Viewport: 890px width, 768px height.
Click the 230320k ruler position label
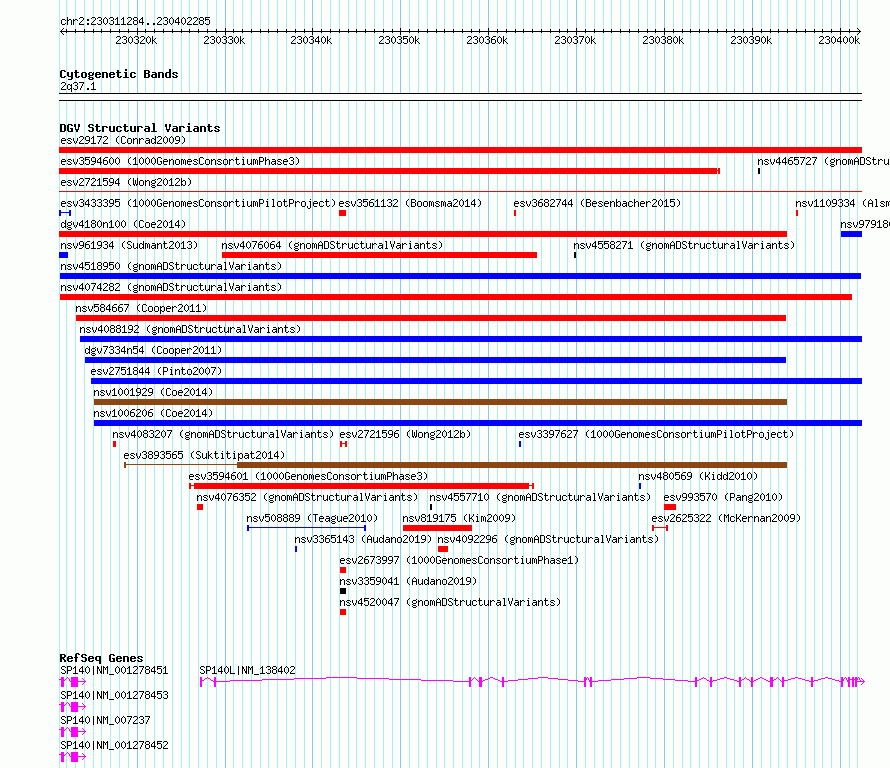[136, 40]
